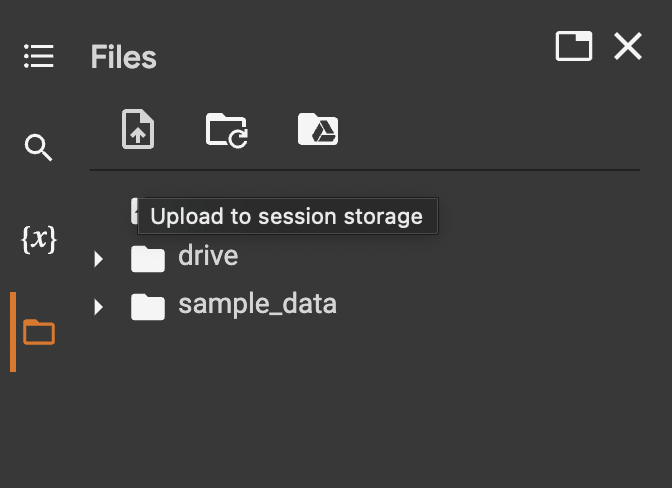Close the Files panel with X
Screen dimensions: 672x488
[x=628, y=47]
